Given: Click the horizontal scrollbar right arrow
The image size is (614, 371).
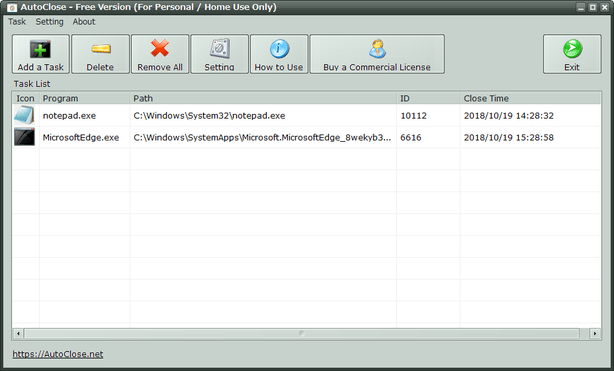Looking at the screenshot, I should (595, 334).
